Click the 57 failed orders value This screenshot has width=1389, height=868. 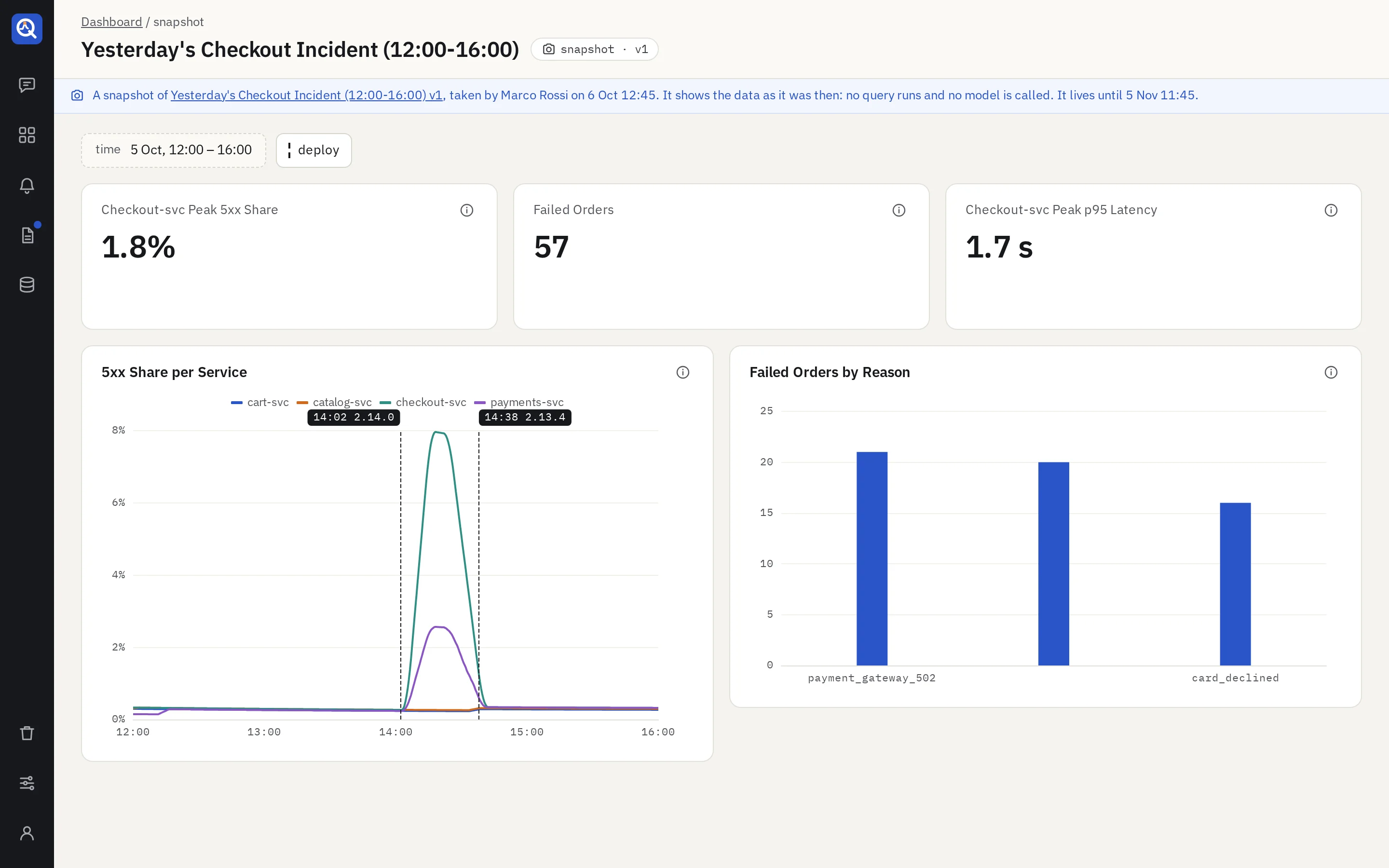pyautogui.click(x=551, y=247)
